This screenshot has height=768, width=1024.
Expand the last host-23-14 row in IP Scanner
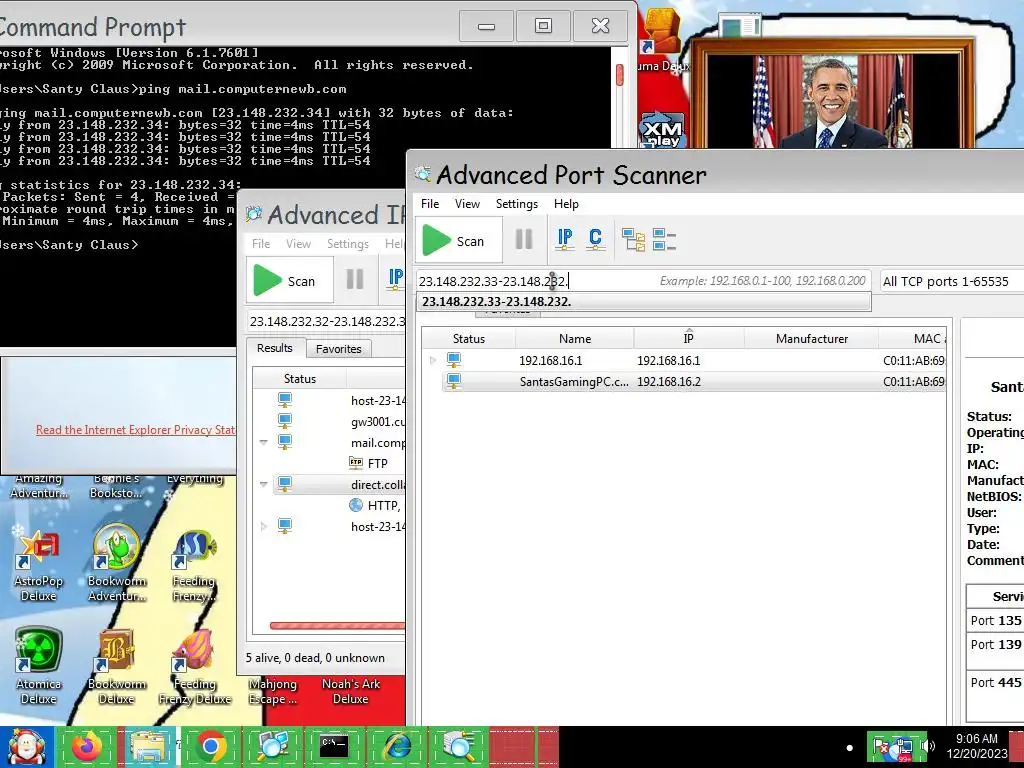263,526
